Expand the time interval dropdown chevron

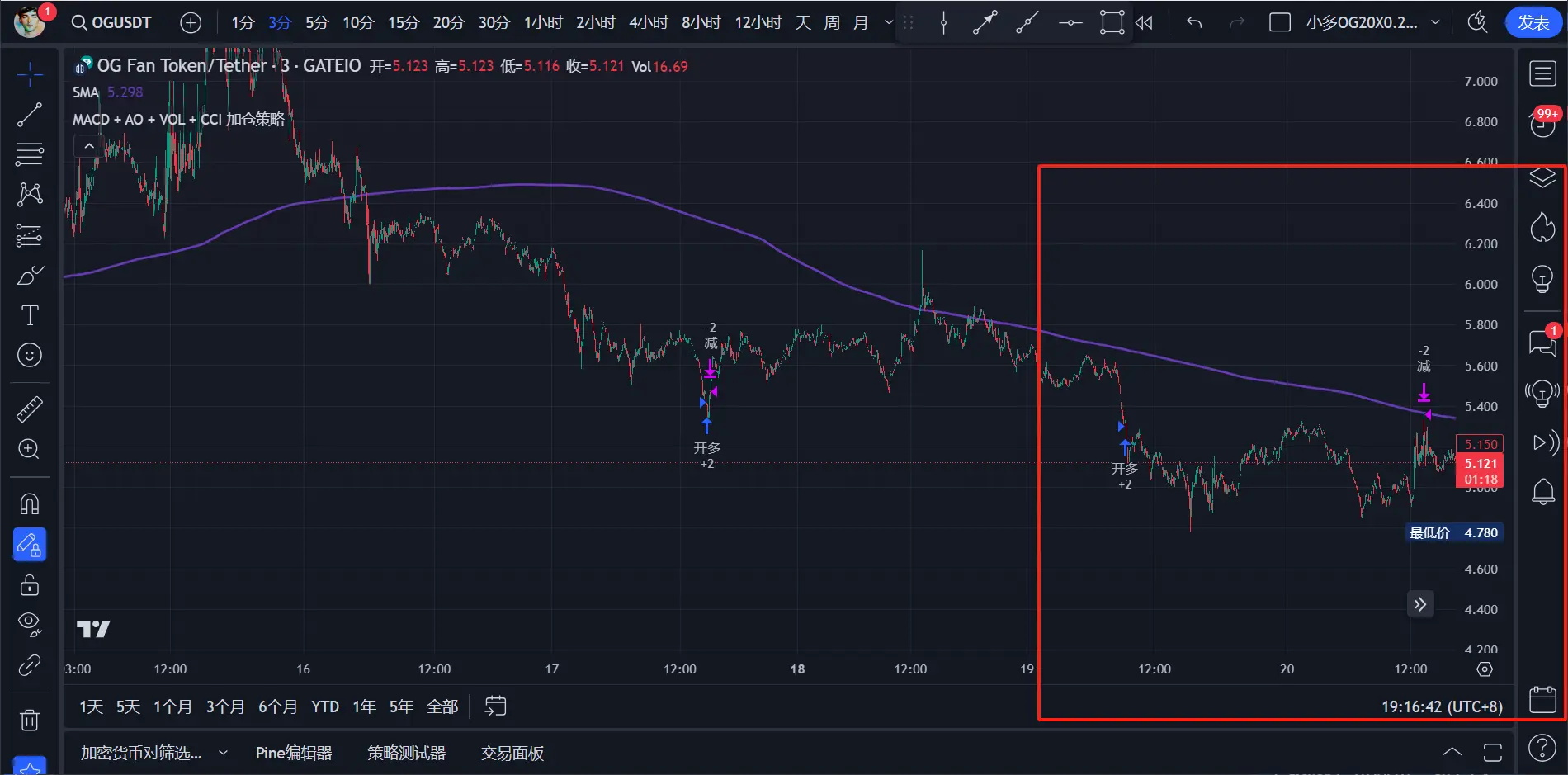point(889,22)
